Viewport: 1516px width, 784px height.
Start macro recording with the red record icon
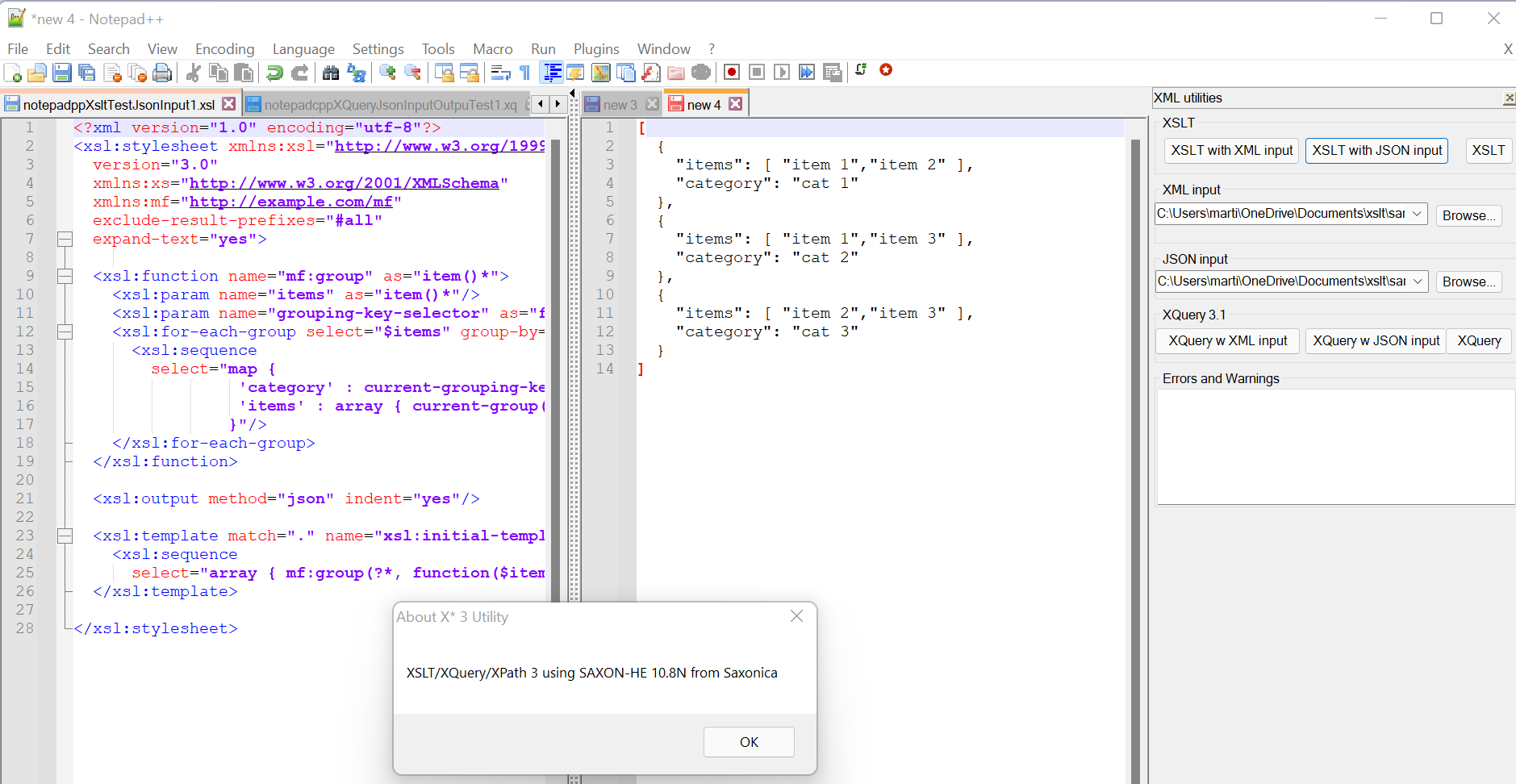[732, 72]
